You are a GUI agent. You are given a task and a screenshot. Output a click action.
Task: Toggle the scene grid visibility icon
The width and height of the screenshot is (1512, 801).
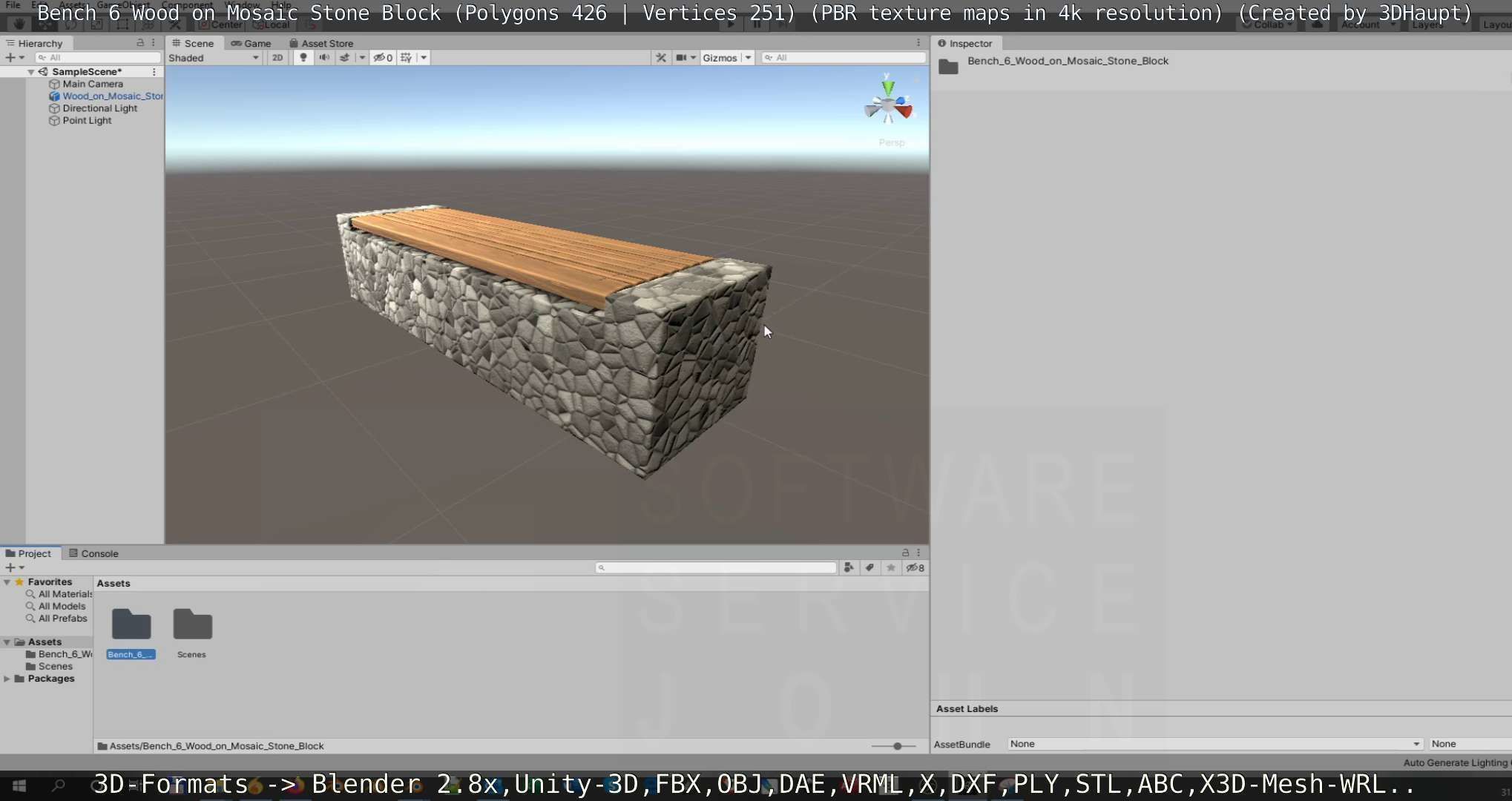[x=406, y=57]
